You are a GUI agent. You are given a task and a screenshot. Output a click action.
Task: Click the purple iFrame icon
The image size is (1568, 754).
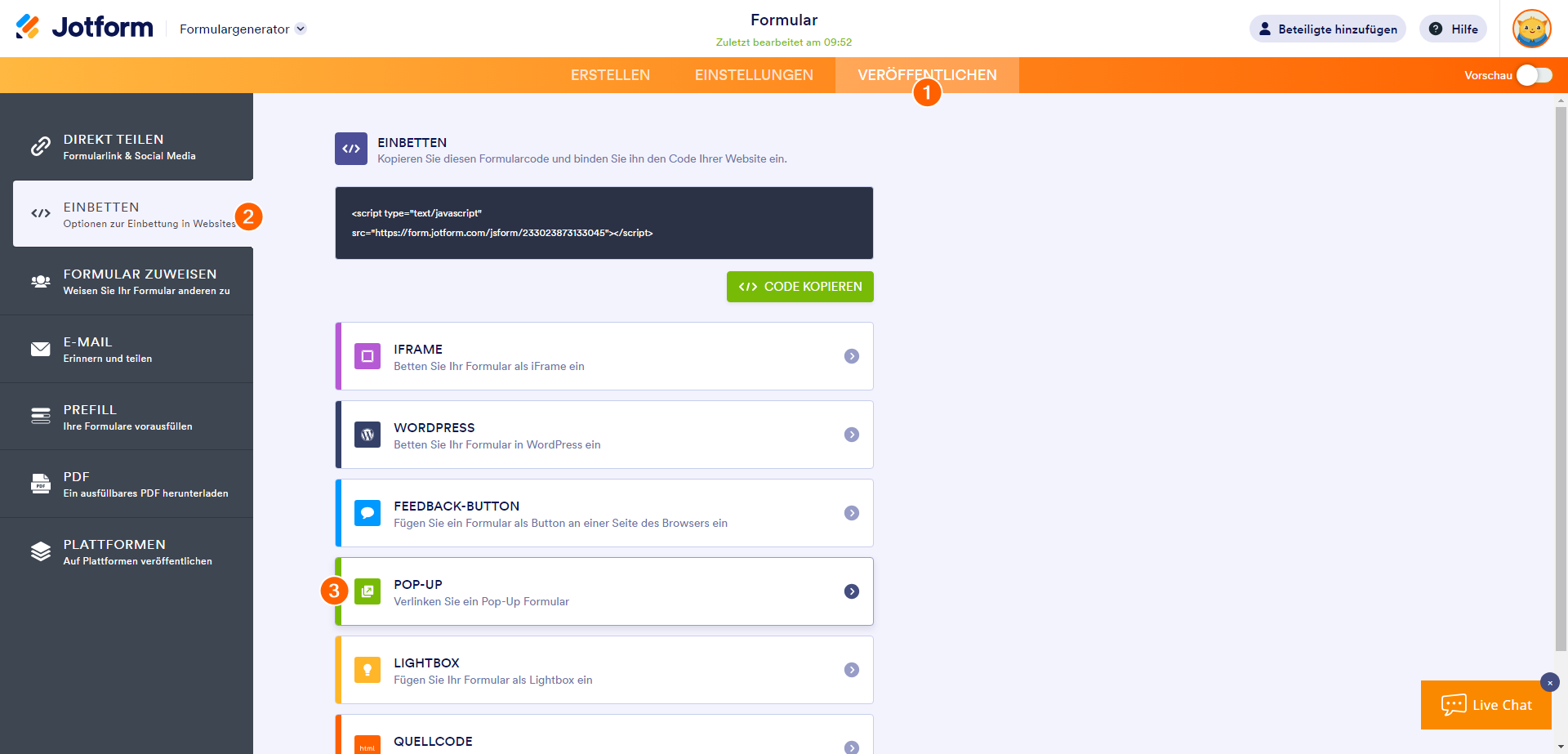[367, 356]
